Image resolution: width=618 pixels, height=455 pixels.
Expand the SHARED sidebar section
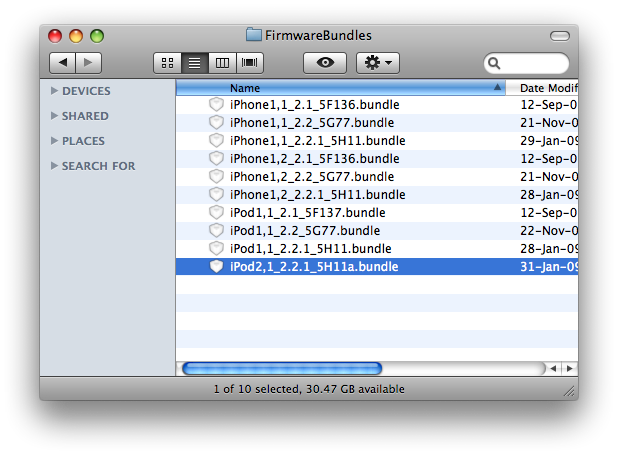click(54, 116)
